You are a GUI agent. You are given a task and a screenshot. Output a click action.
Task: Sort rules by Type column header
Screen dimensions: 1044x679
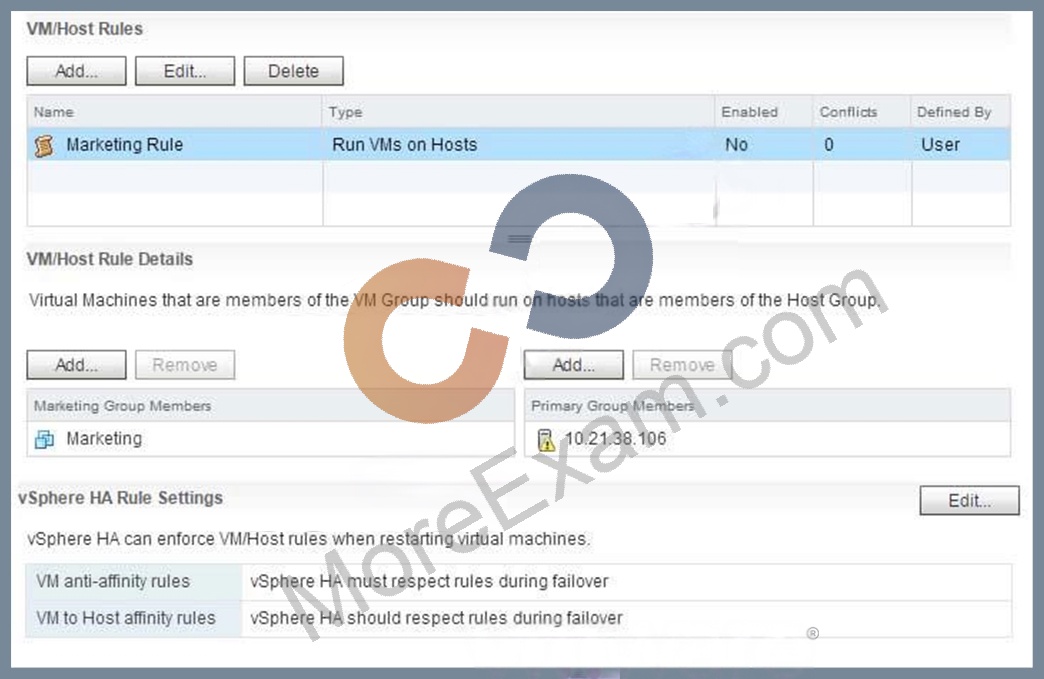[519, 112]
